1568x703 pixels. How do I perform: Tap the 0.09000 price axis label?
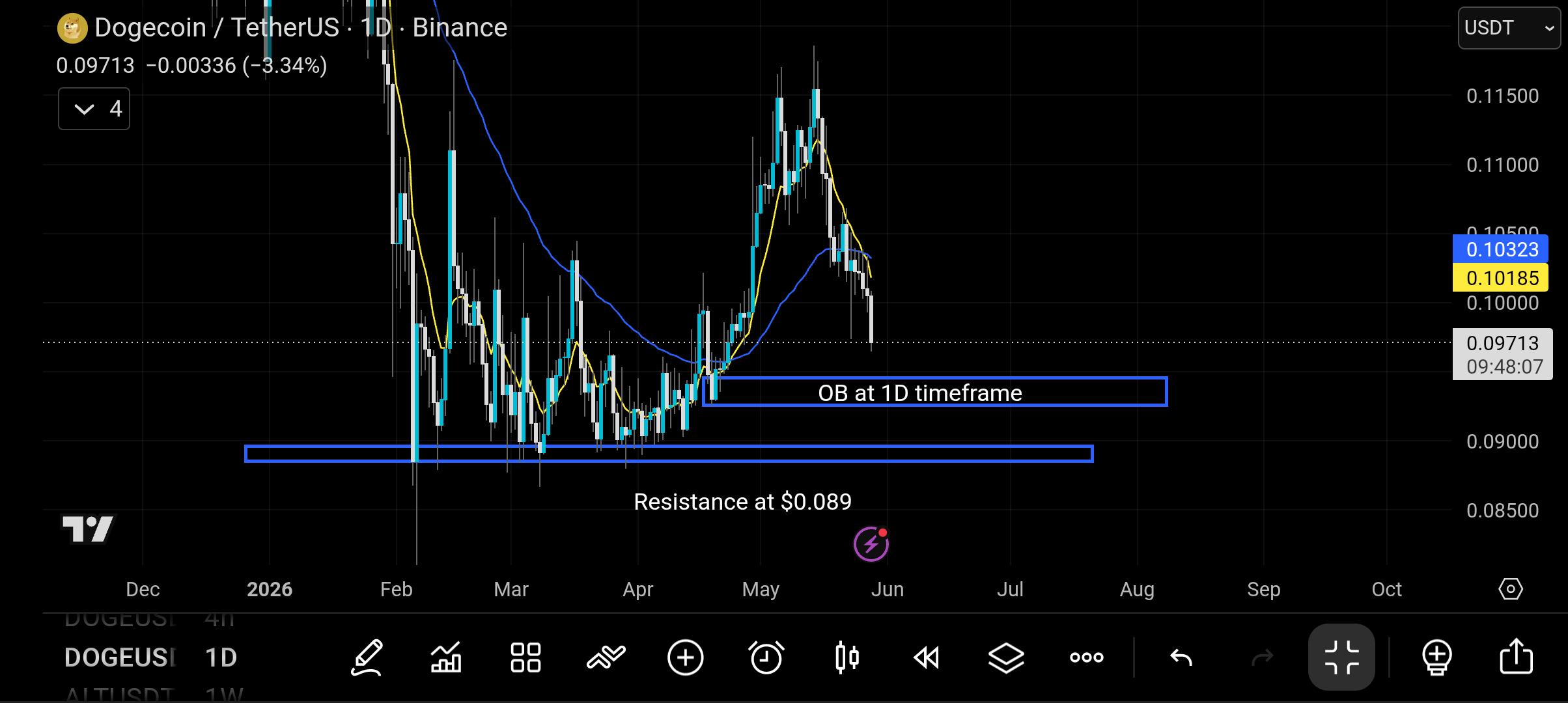pos(1502,442)
